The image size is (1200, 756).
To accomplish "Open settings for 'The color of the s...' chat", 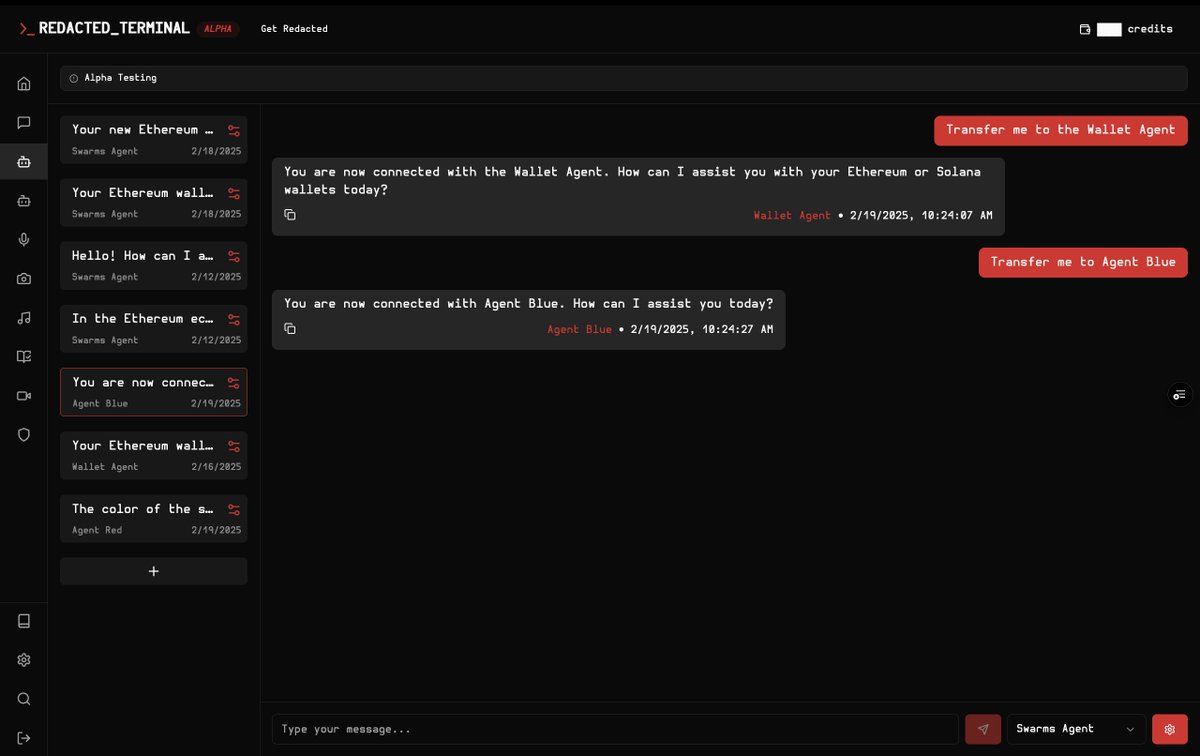I will [234, 509].
